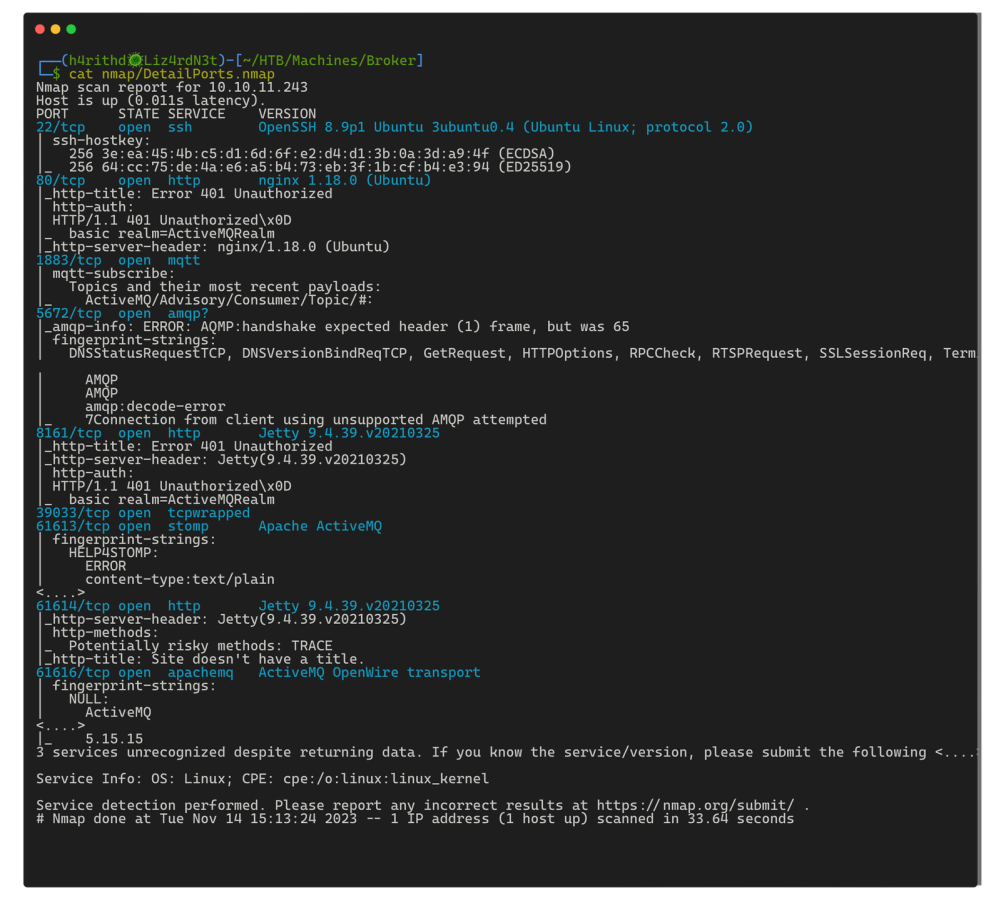The height and width of the screenshot is (900, 1001).
Task: Click the yellow minimize window button
Action: pos(55,30)
